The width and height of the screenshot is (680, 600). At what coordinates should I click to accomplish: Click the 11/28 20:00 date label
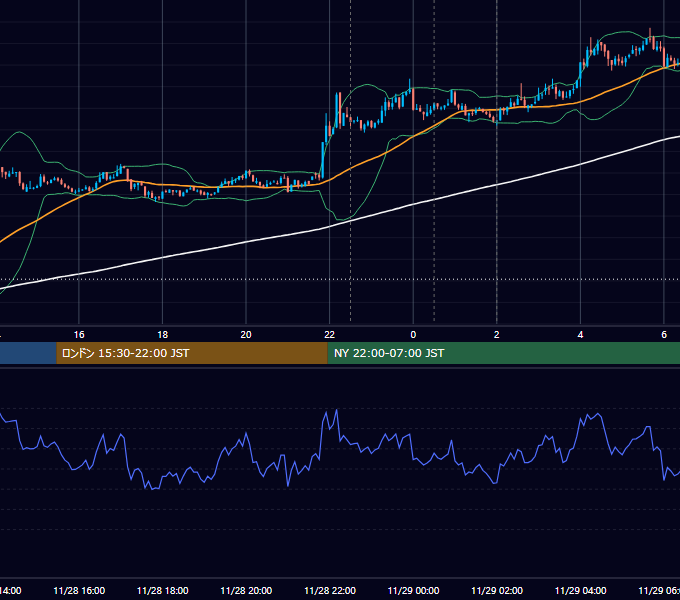(246, 591)
